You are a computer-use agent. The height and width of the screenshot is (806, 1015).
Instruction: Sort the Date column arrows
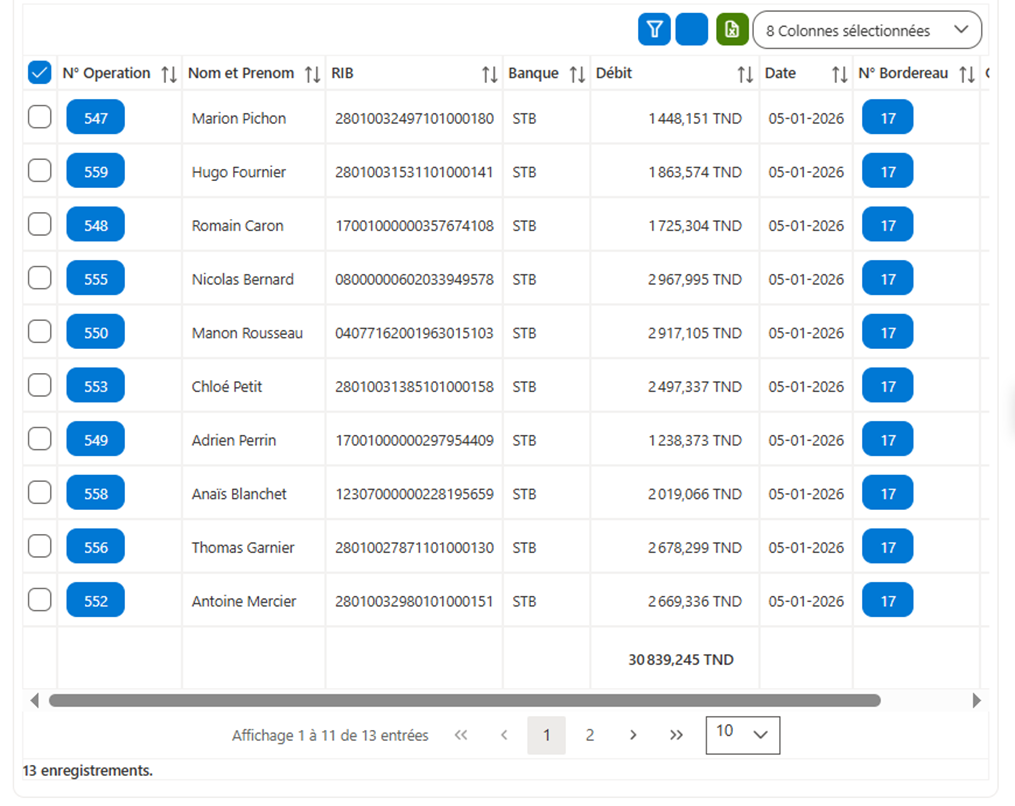click(840, 74)
